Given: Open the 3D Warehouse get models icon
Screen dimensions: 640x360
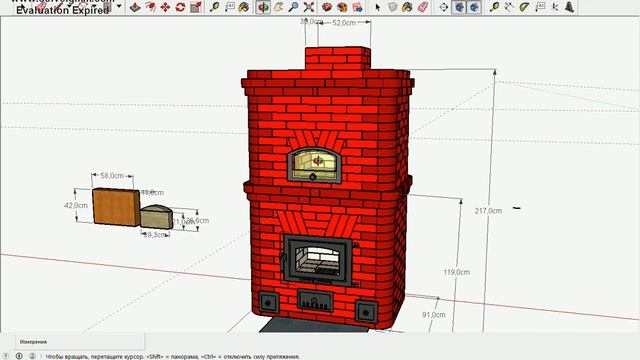Looking at the screenshot, I should click(327, 7).
